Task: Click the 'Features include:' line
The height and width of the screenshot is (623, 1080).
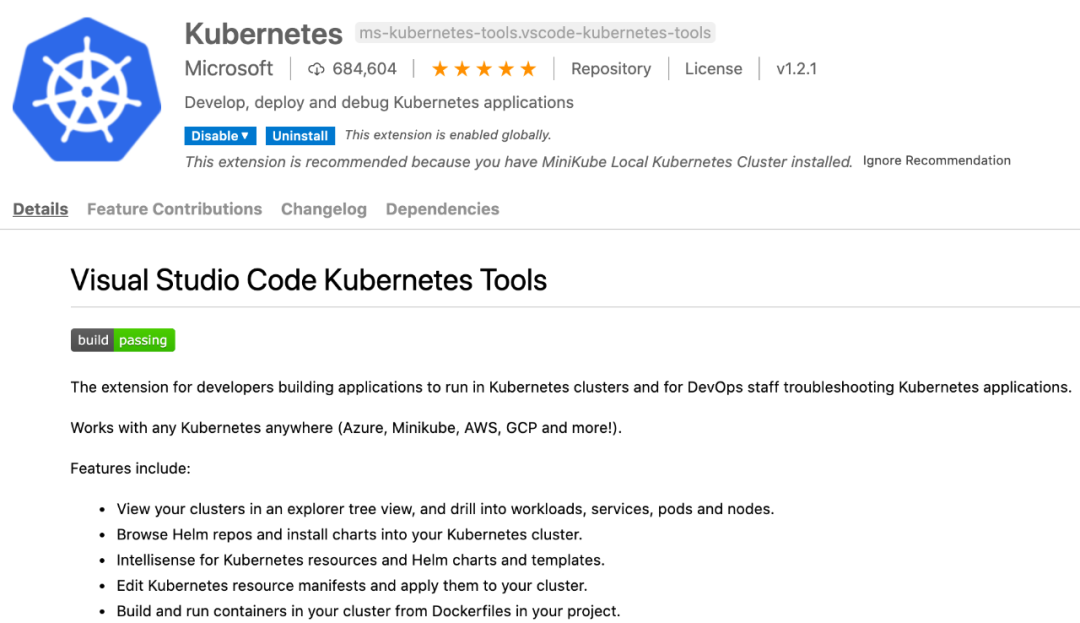Action: pos(130,469)
